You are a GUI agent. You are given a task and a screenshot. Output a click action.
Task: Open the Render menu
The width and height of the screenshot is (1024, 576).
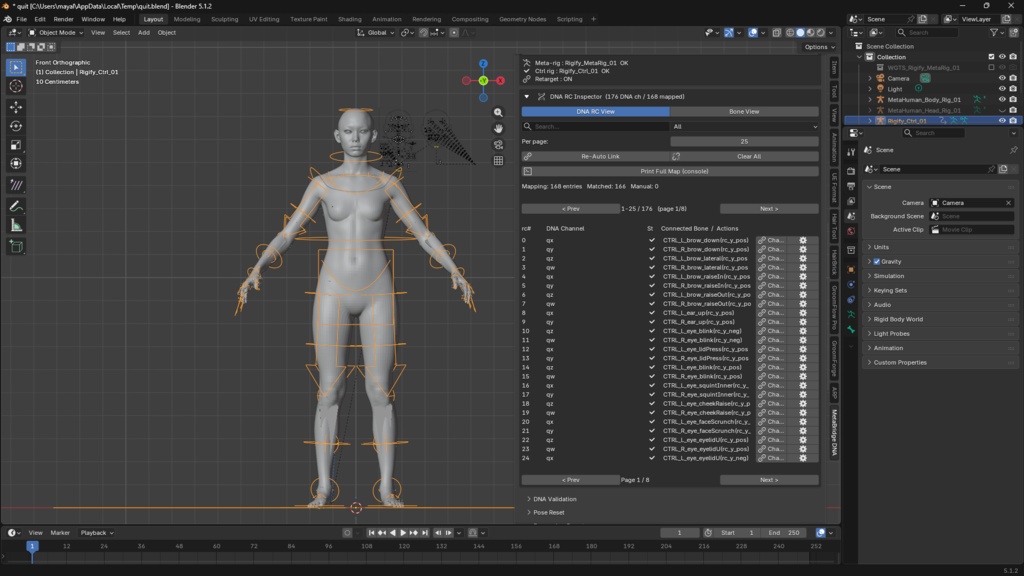click(63, 19)
